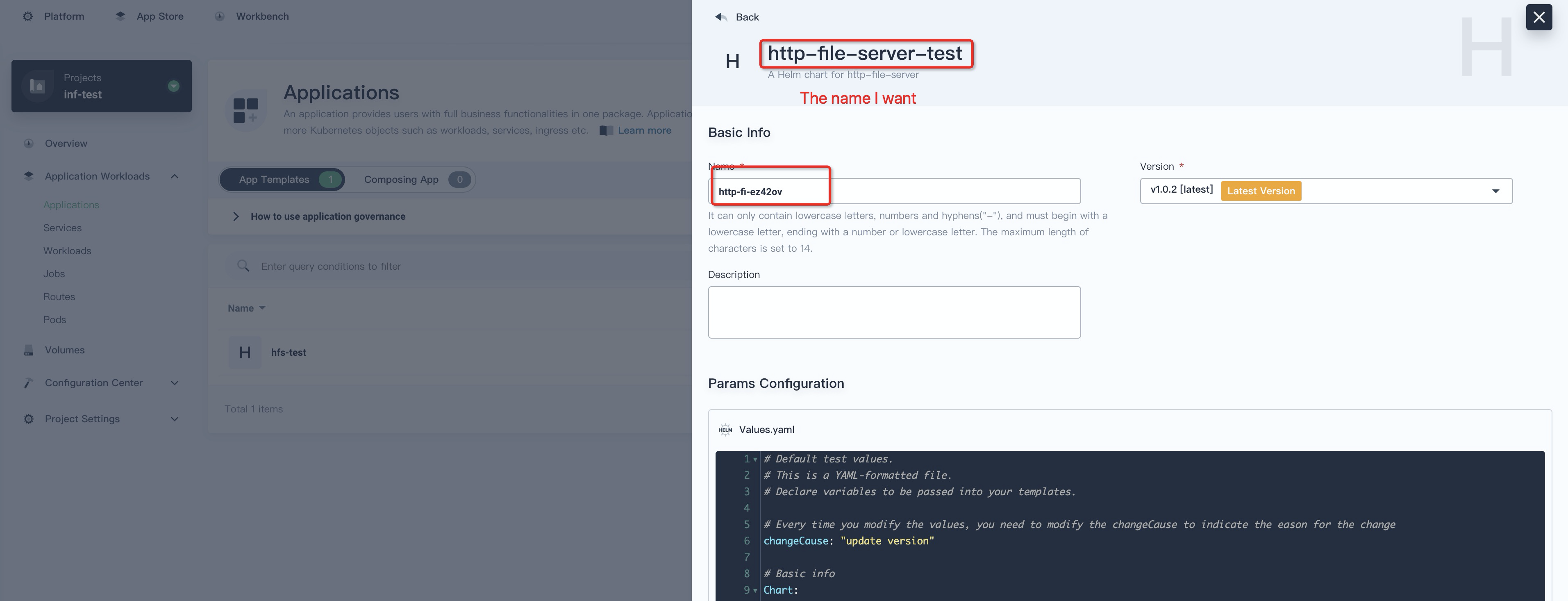
Task: Fold YAML code at line 1
Action: pyautogui.click(x=755, y=460)
